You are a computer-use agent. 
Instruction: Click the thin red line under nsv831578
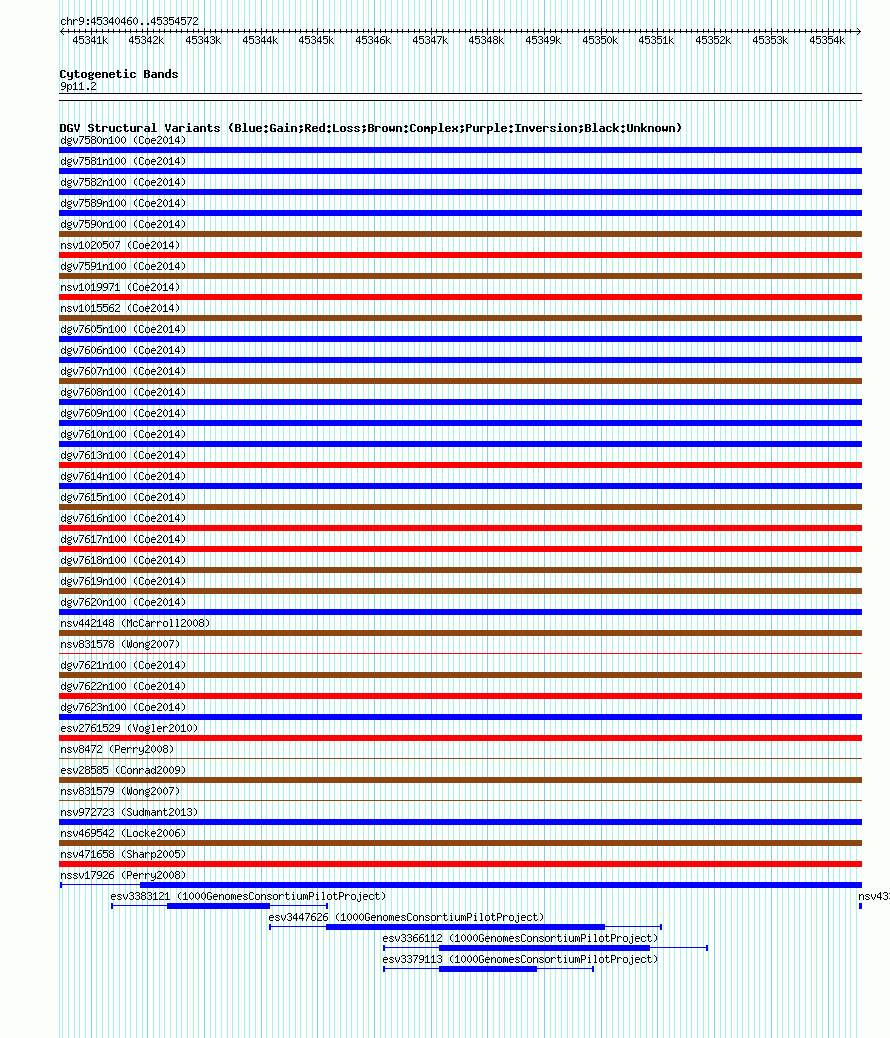(x=460, y=654)
